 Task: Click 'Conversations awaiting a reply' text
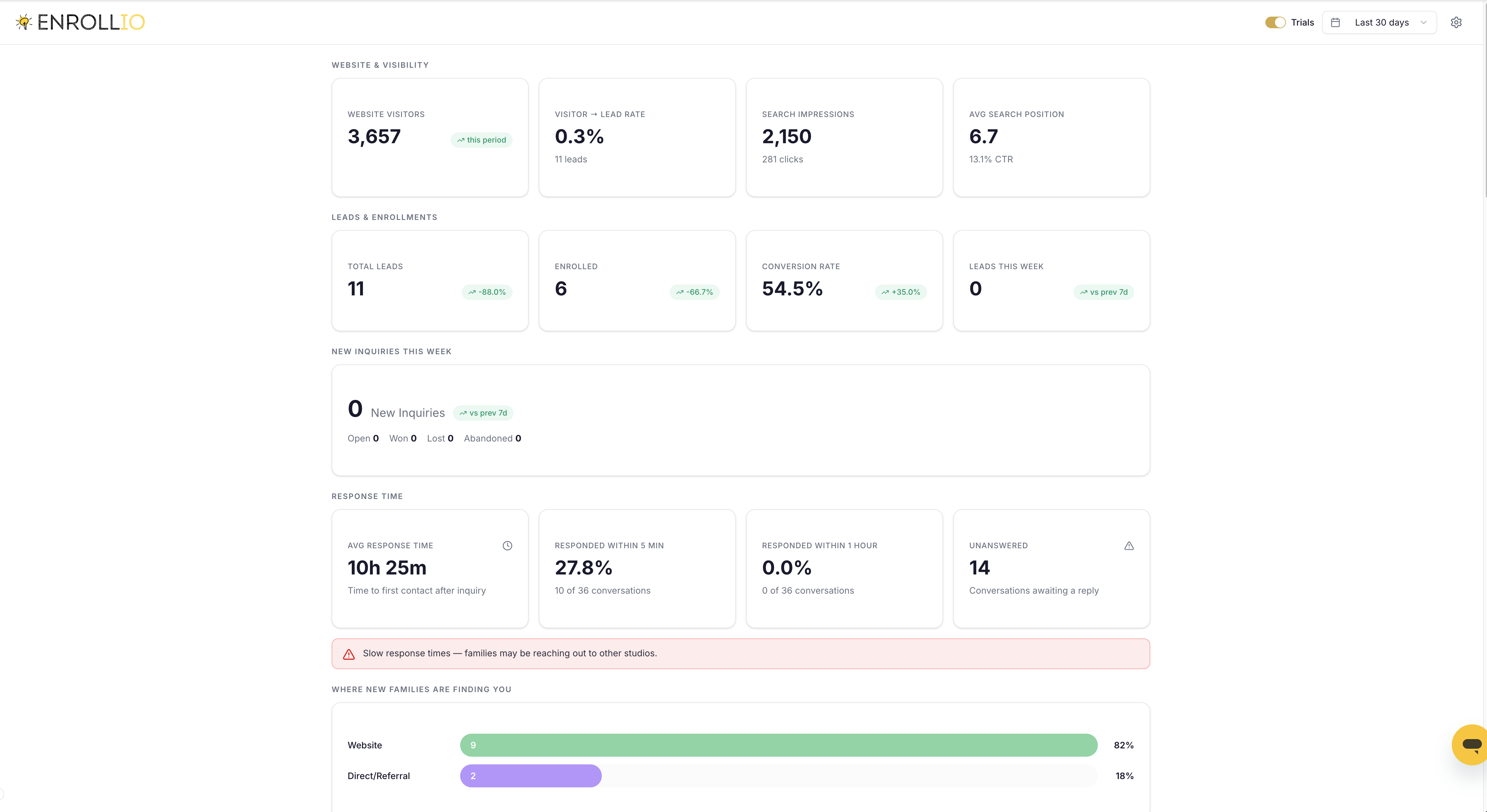(1034, 590)
